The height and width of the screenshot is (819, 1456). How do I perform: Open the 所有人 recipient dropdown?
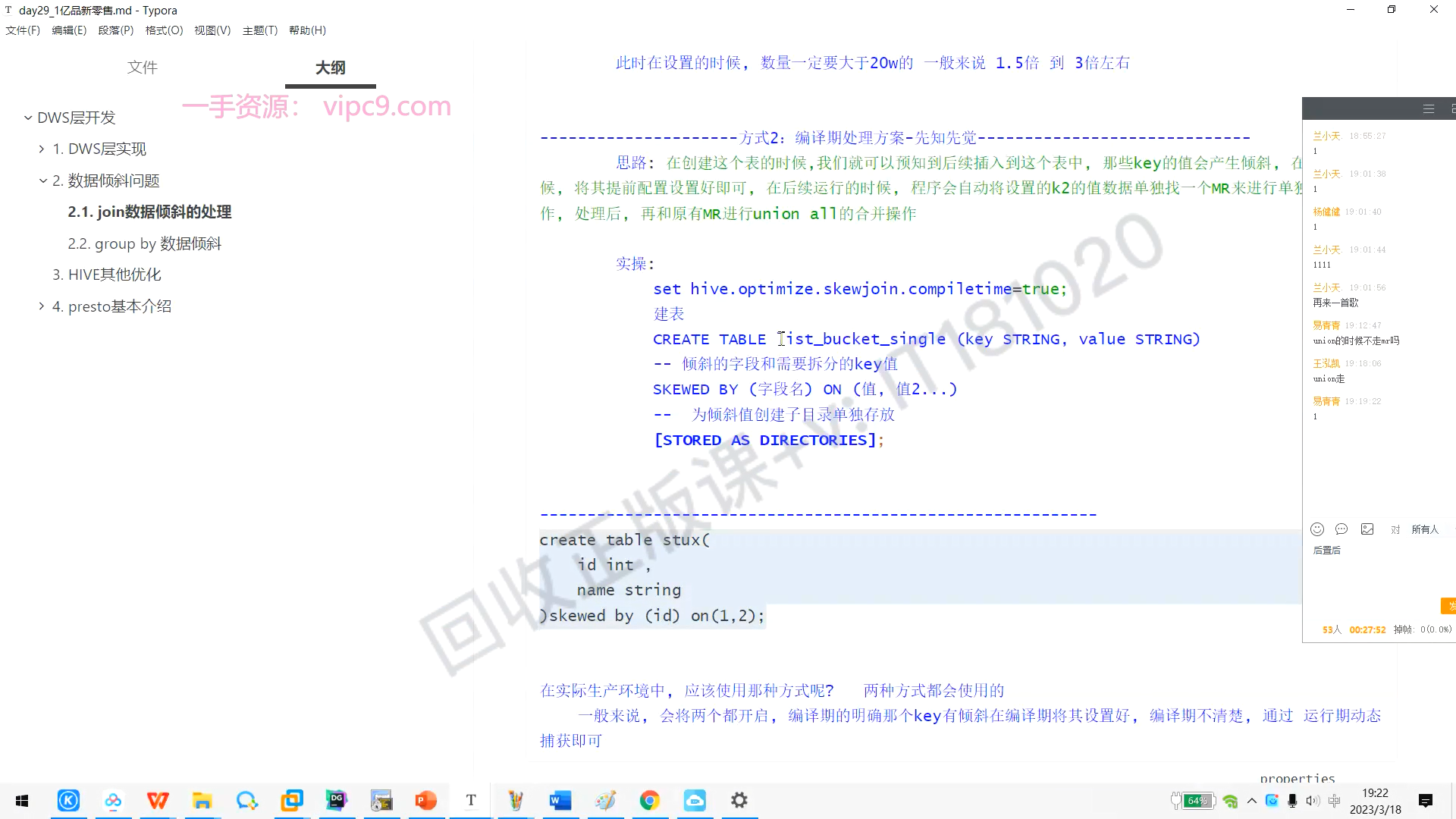tap(1425, 529)
